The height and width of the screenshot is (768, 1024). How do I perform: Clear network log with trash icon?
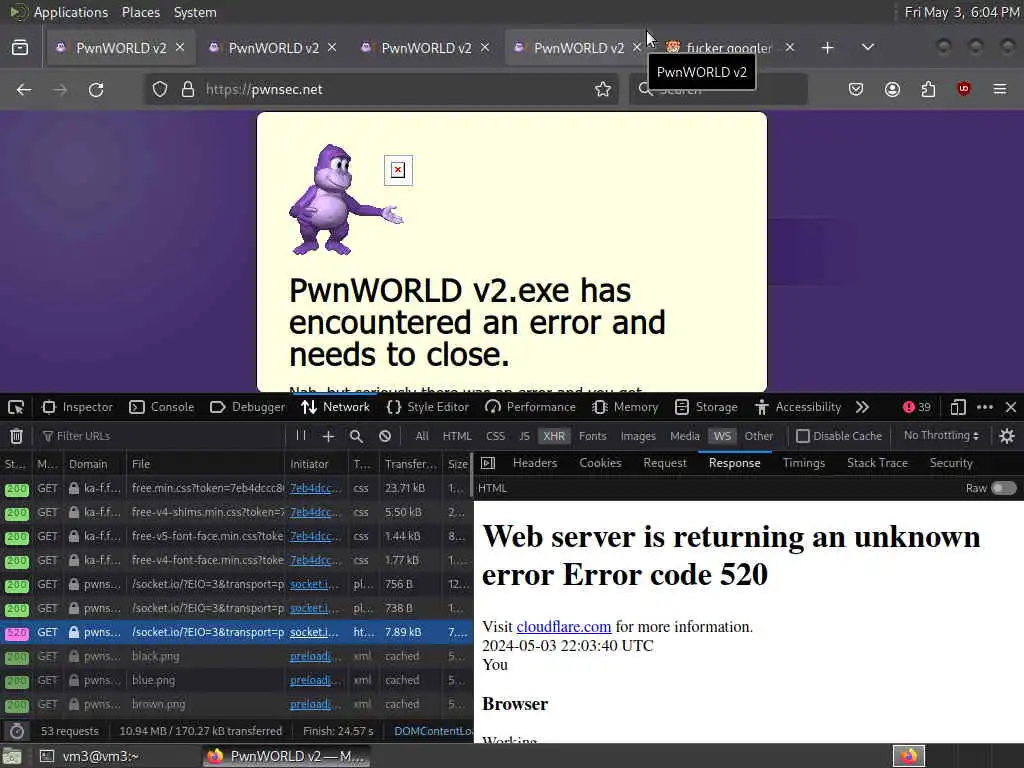pos(16,436)
